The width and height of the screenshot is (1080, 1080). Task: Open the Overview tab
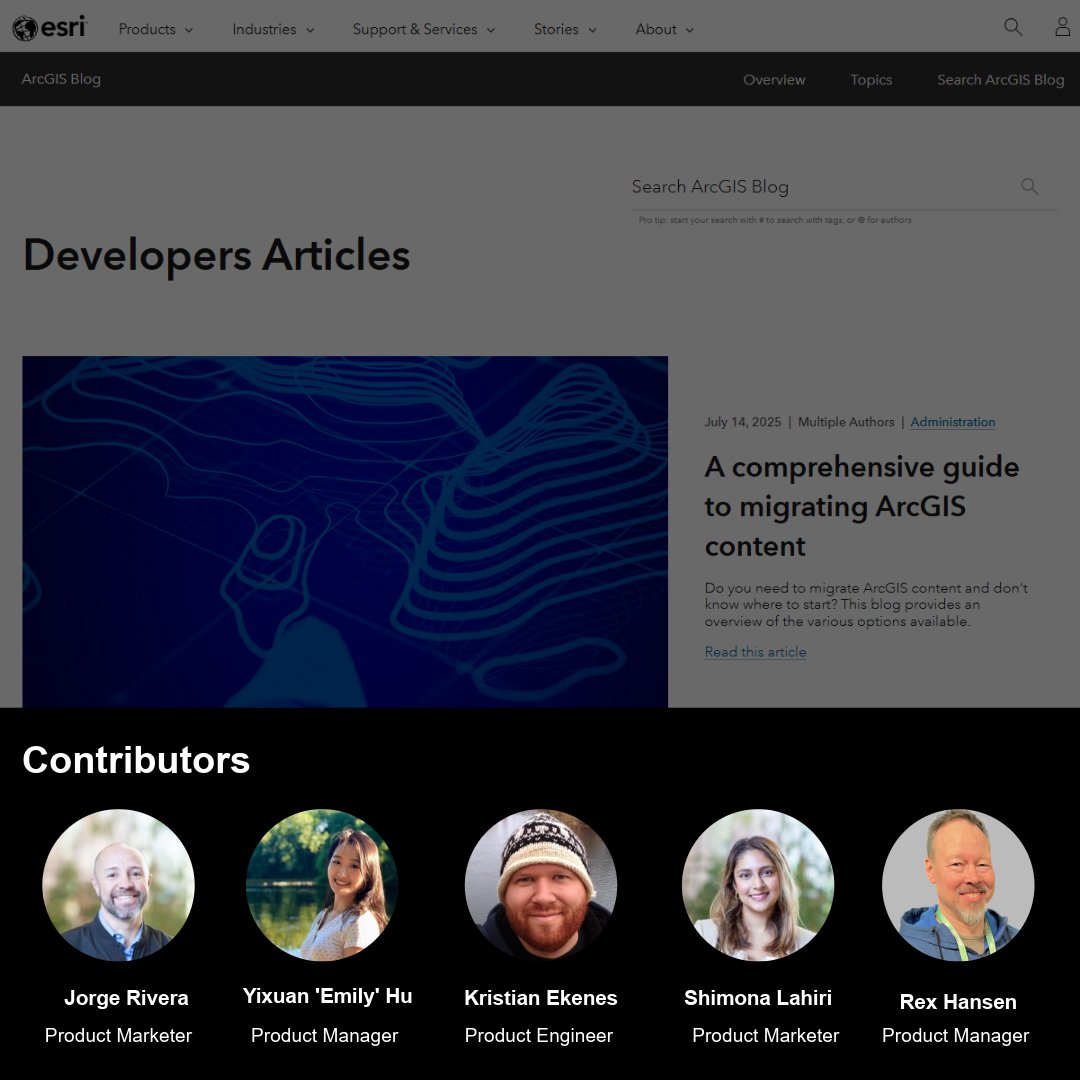point(773,80)
